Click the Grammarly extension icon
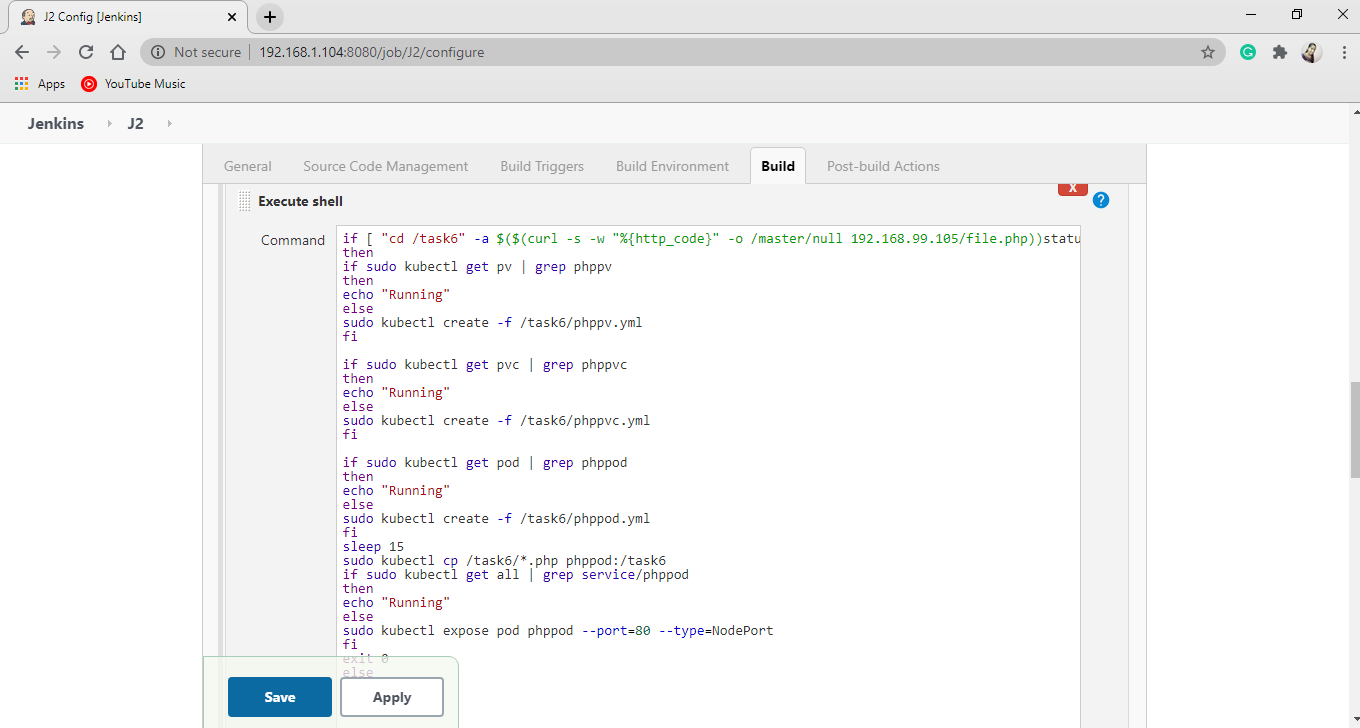The height and width of the screenshot is (728, 1360). coord(1247,51)
